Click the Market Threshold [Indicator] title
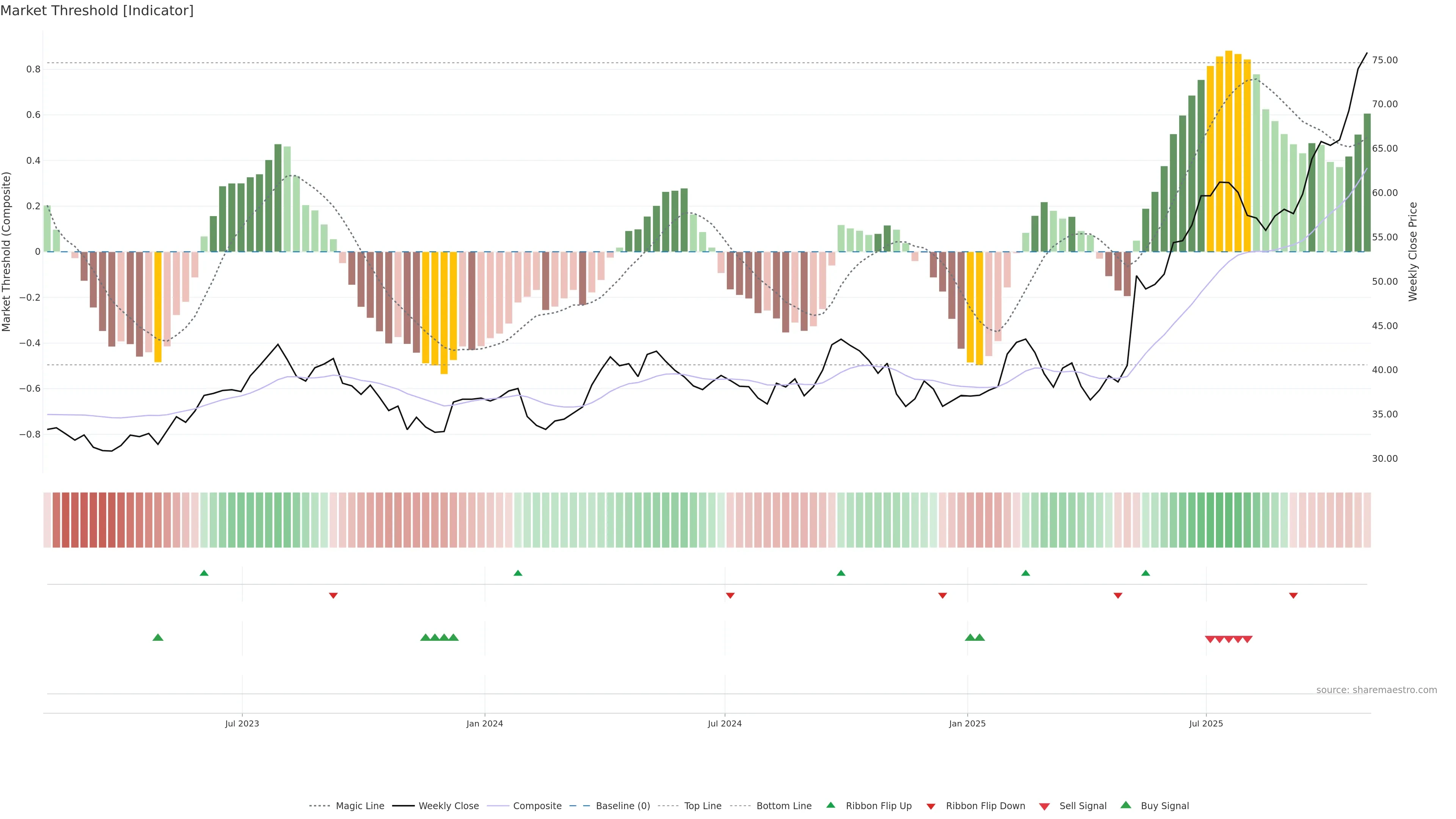1456x819 pixels. coord(97,11)
